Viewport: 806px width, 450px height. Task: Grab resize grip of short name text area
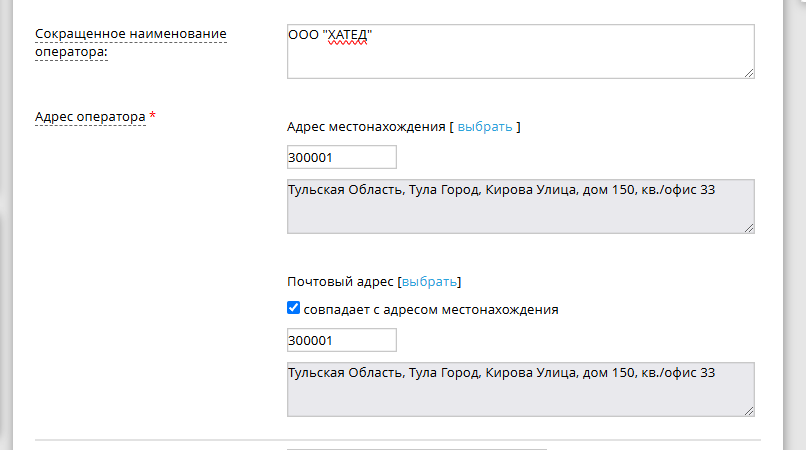pos(749,72)
